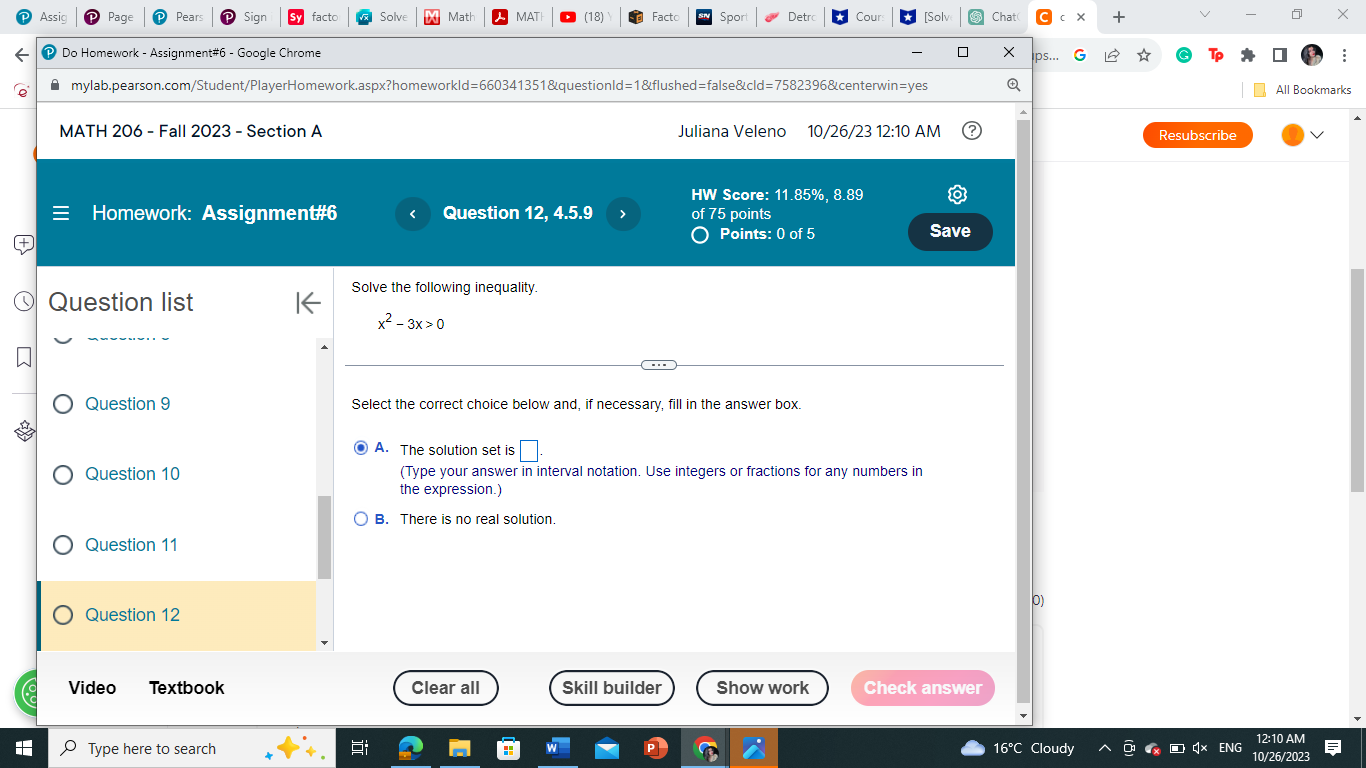Click the Show work button
The width and height of the screenshot is (1366, 768).
(763, 688)
